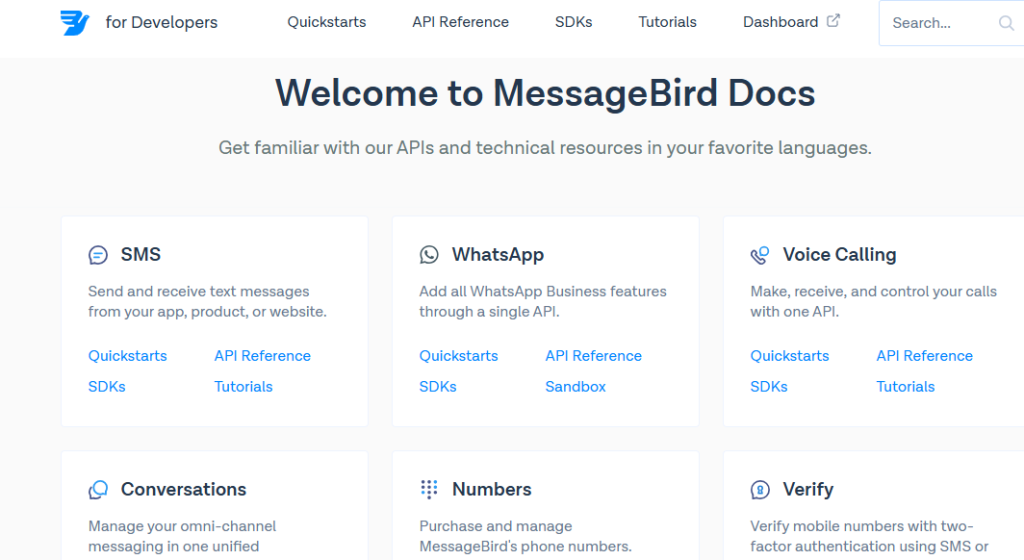Open WhatsApp API Reference link
Image resolution: width=1024 pixels, height=560 pixels.
point(594,356)
